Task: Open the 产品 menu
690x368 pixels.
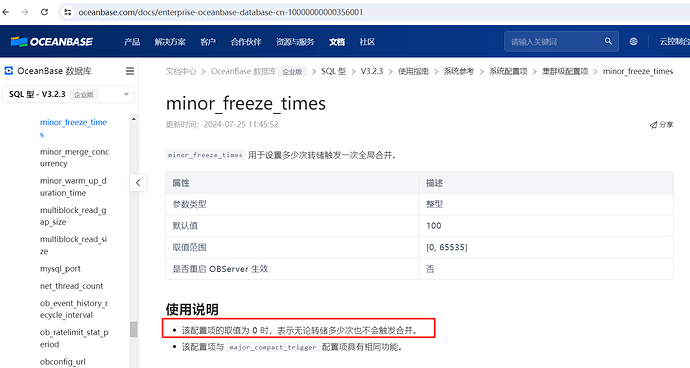Action: [x=132, y=42]
